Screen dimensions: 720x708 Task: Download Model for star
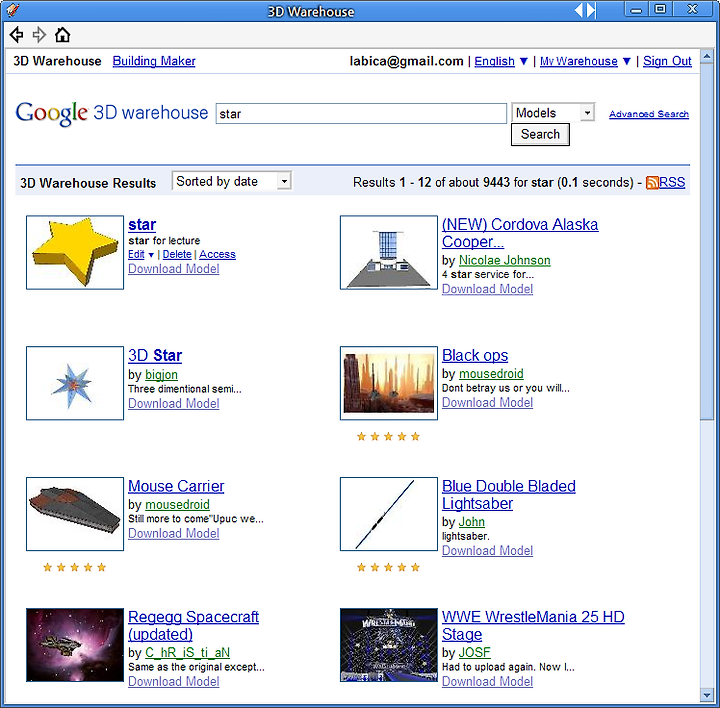click(x=174, y=269)
